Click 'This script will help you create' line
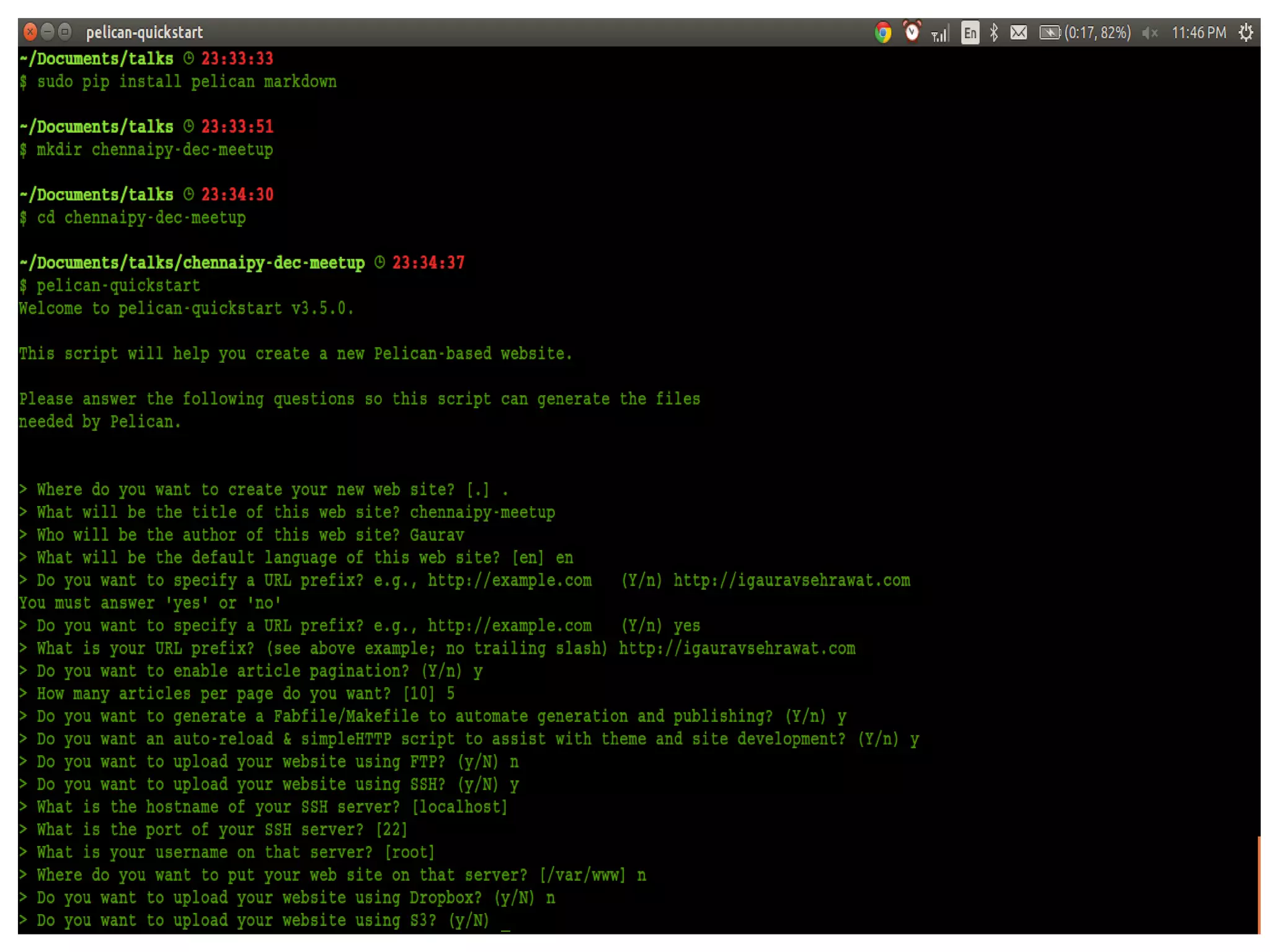Screen dimensions: 1270x952 point(295,354)
